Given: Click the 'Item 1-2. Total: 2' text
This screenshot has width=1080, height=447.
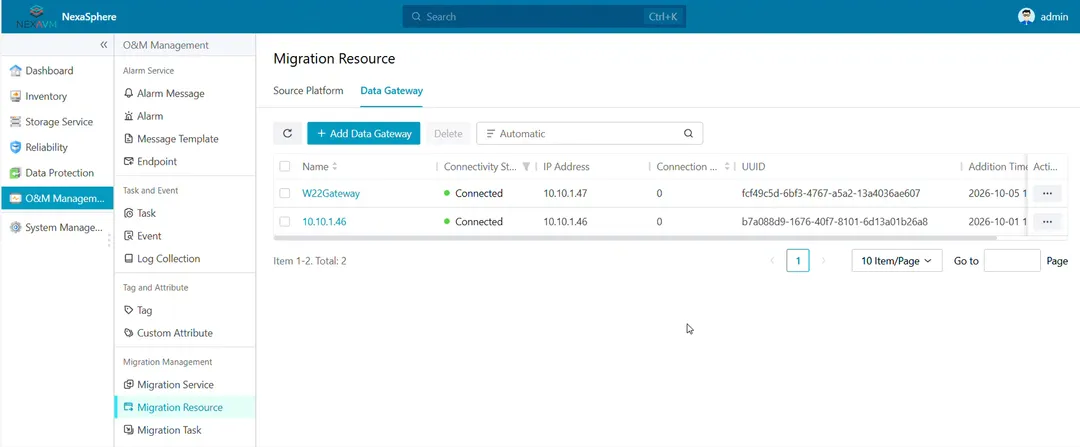Looking at the screenshot, I should [310, 261].
